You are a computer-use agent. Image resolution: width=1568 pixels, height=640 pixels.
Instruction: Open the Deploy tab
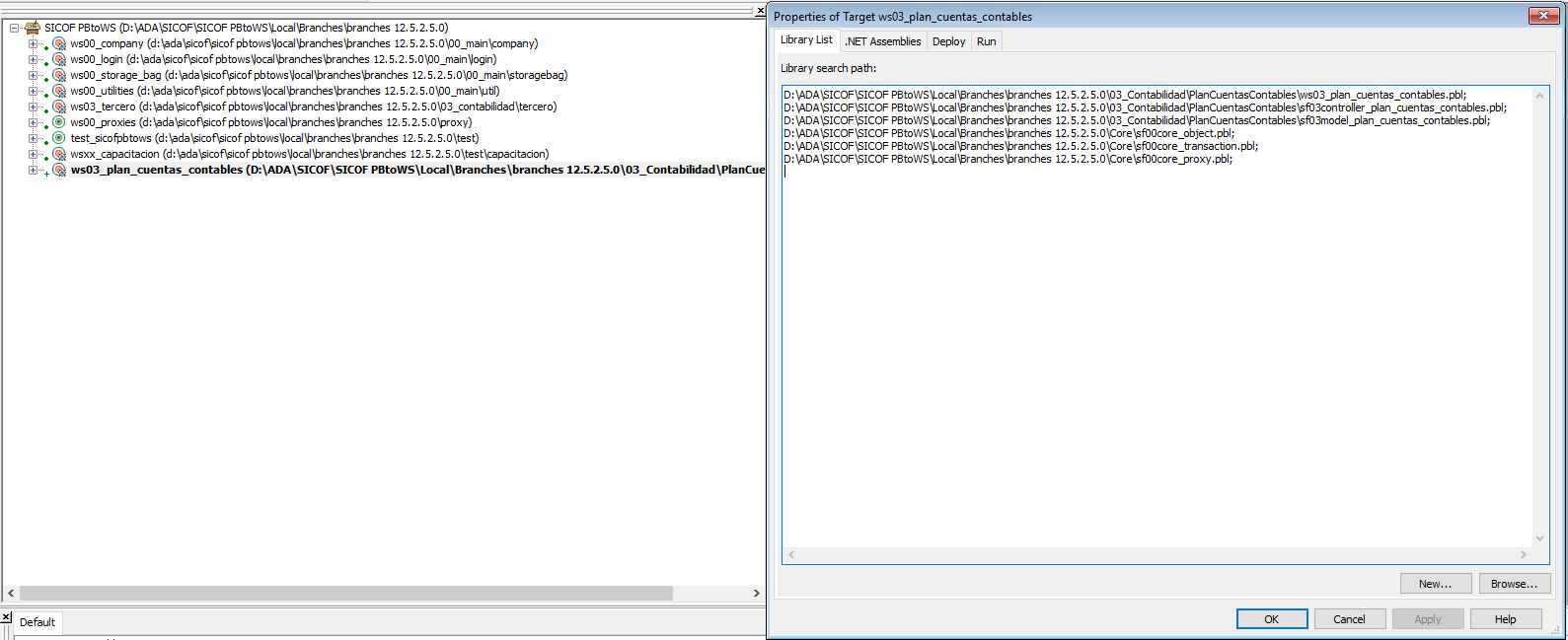[948, 41]
